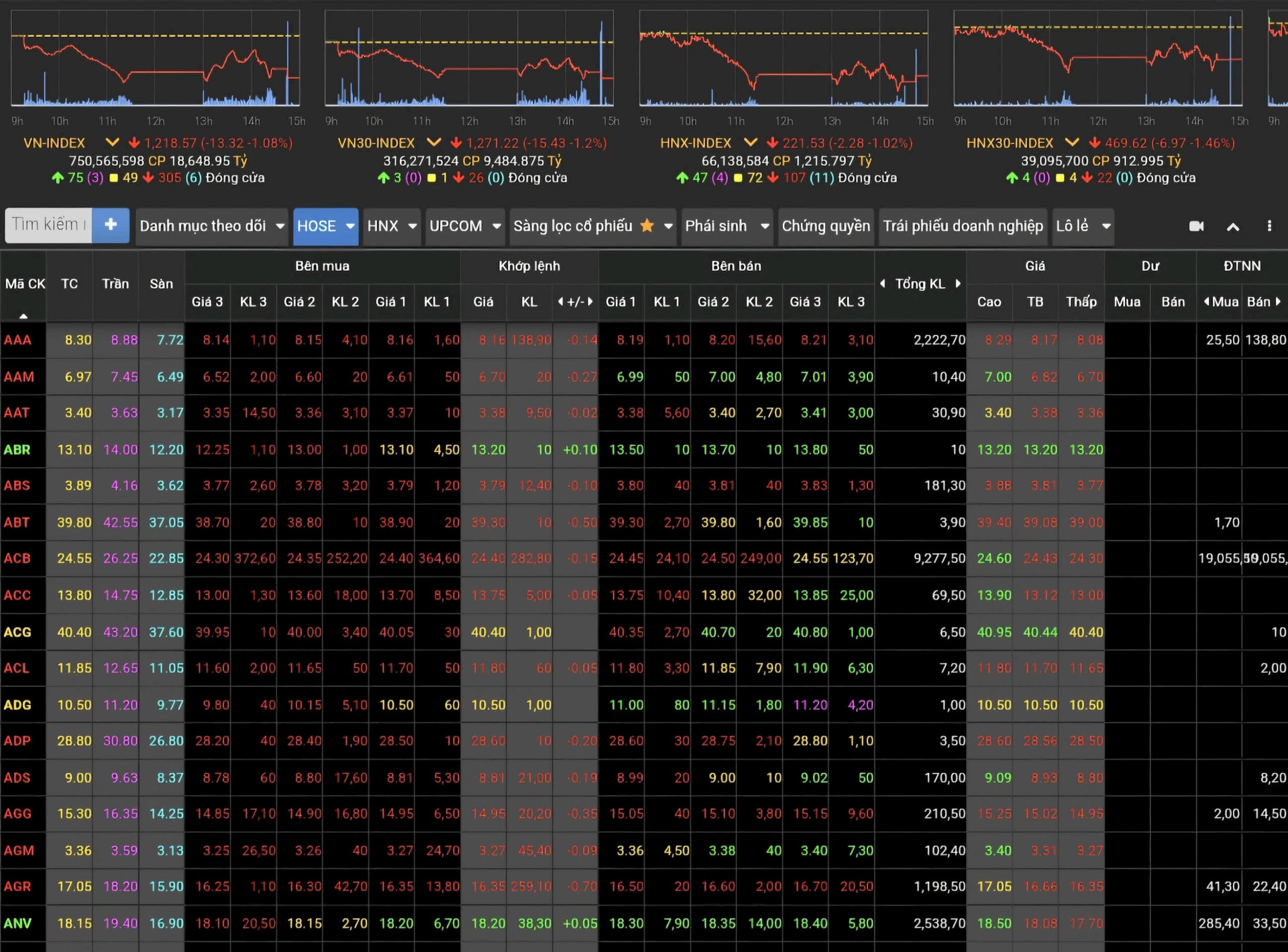Click the video camera icon
Screen dimensions: 1288x952
pyautogui.click(x=1196, y=226)
